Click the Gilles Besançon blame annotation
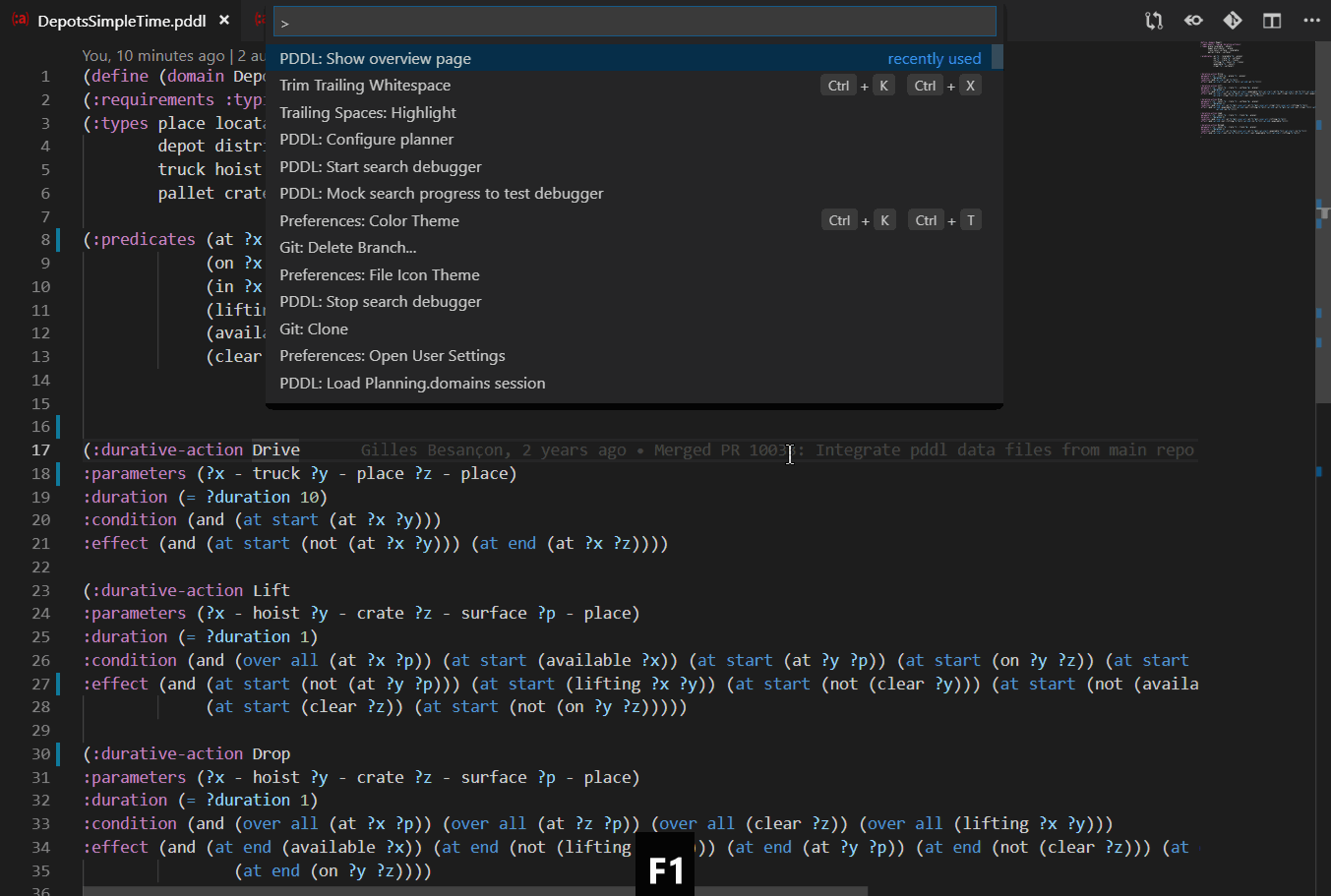1331x896 pixels. (x=777, y=449)
